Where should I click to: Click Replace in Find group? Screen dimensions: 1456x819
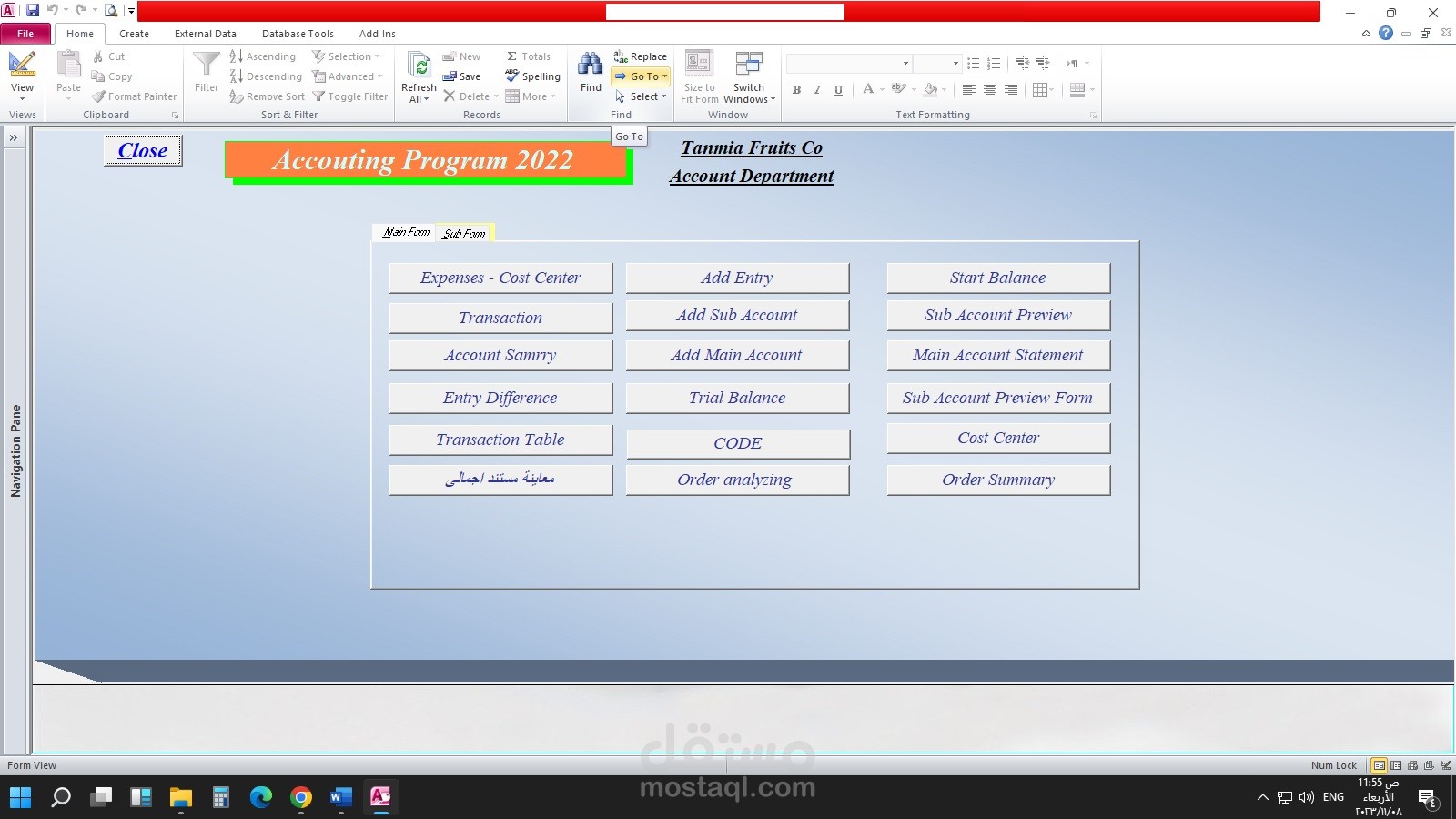(641, 56)
